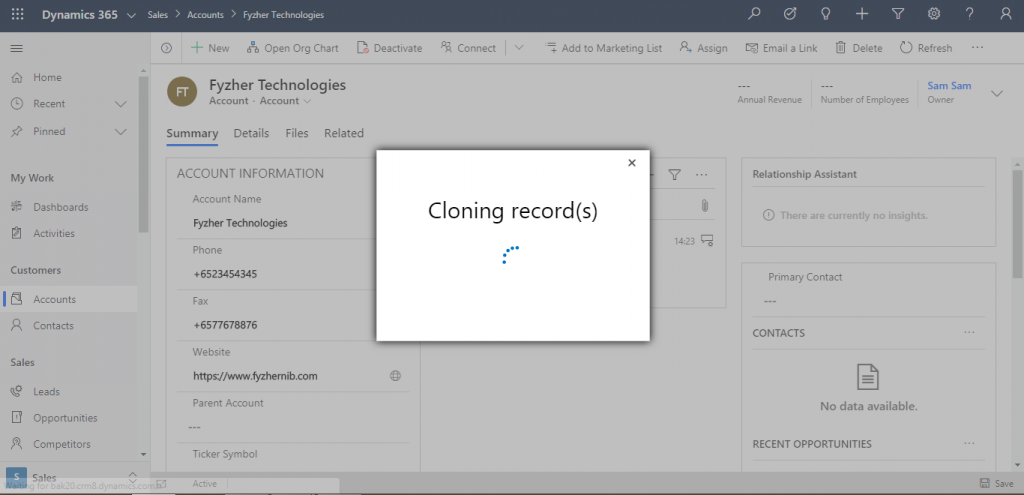Open the settings gear icon
Image resolution: width=1024 pixels, height=495 pixels.
pos(933,14)
